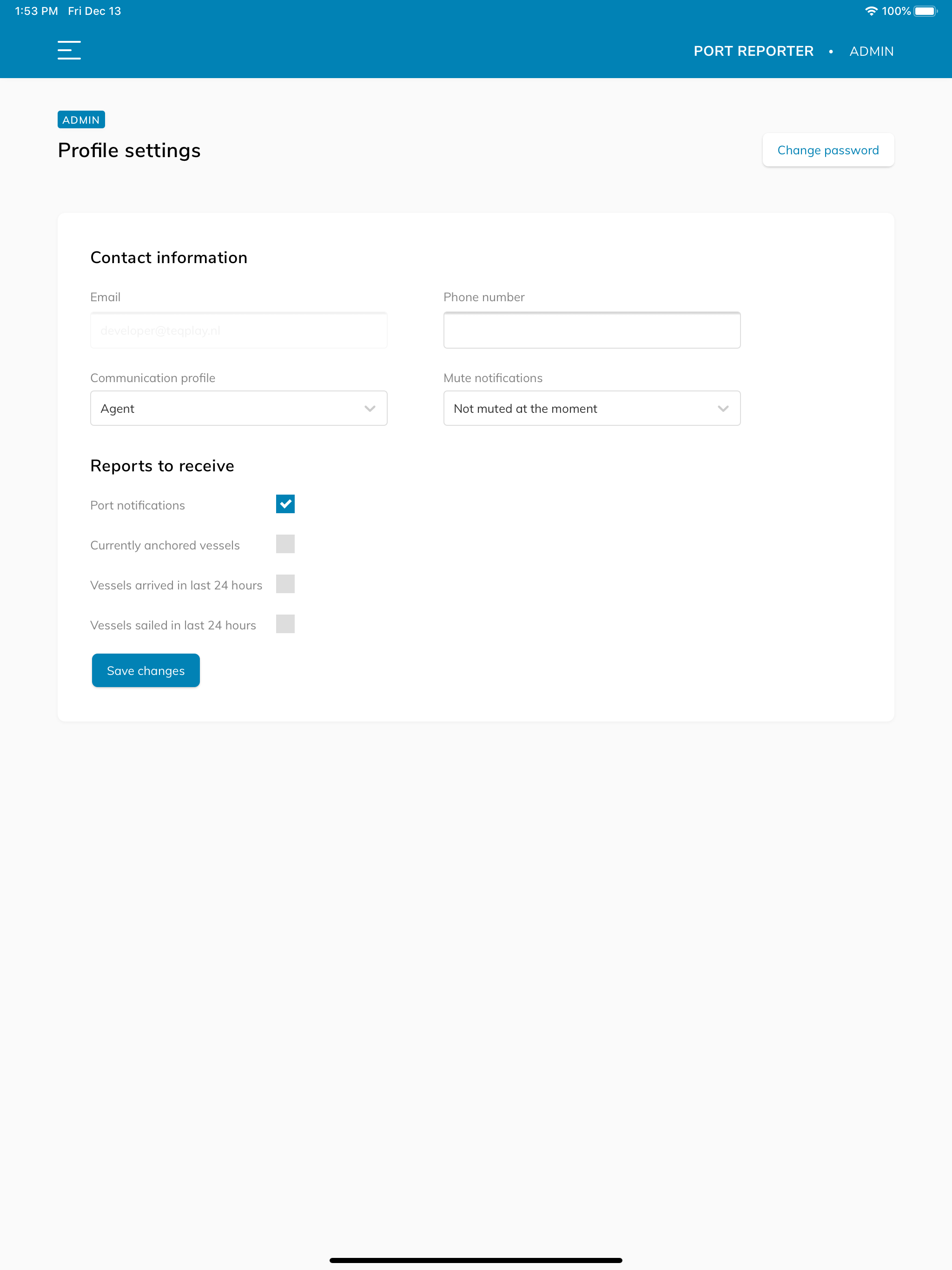Click the Save changes button
The width and height of the screenshot is (952, 1270).
point(146,670)
